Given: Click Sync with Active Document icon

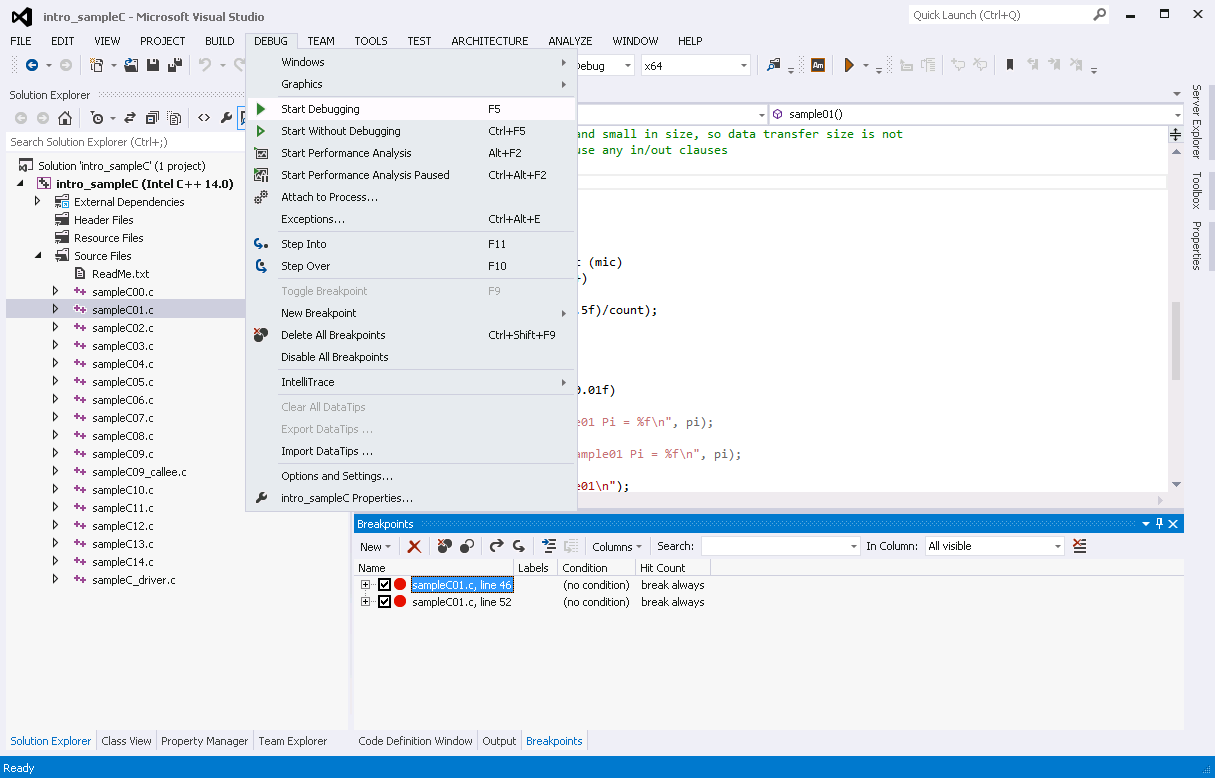Looking at the screenshot, I should 131,118.
